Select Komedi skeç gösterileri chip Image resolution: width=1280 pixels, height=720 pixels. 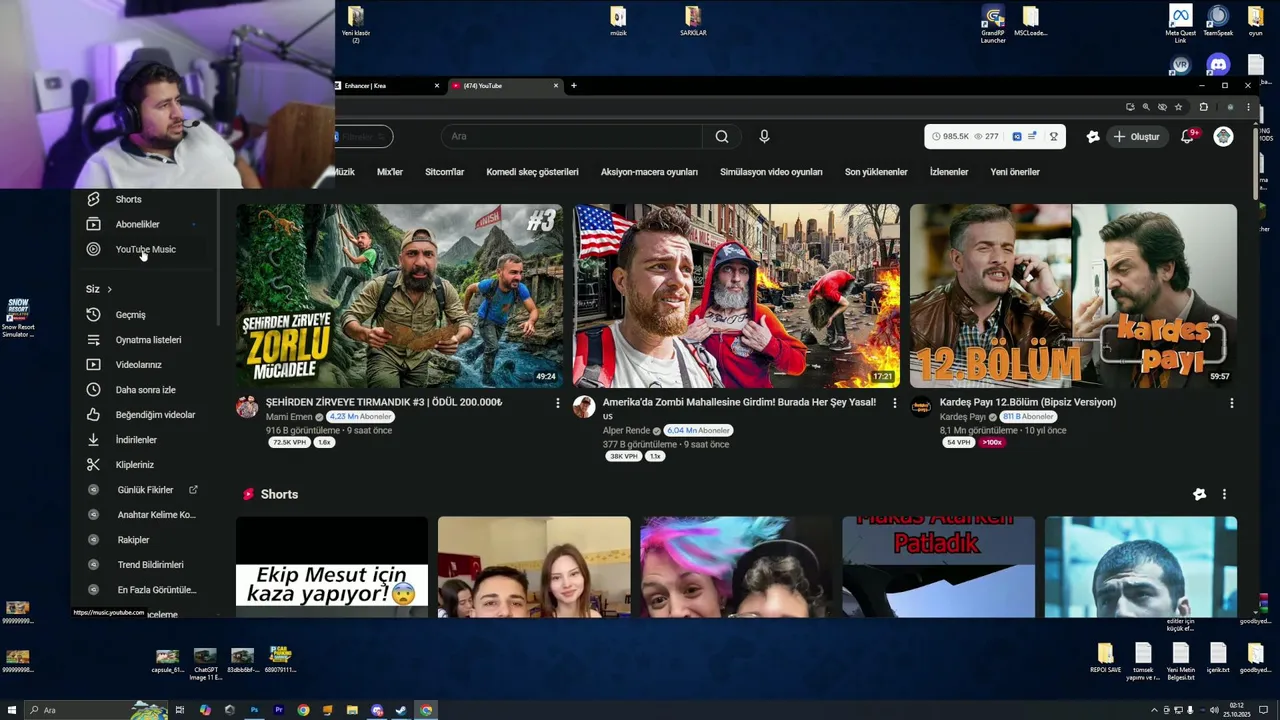[x=533, y=172]
